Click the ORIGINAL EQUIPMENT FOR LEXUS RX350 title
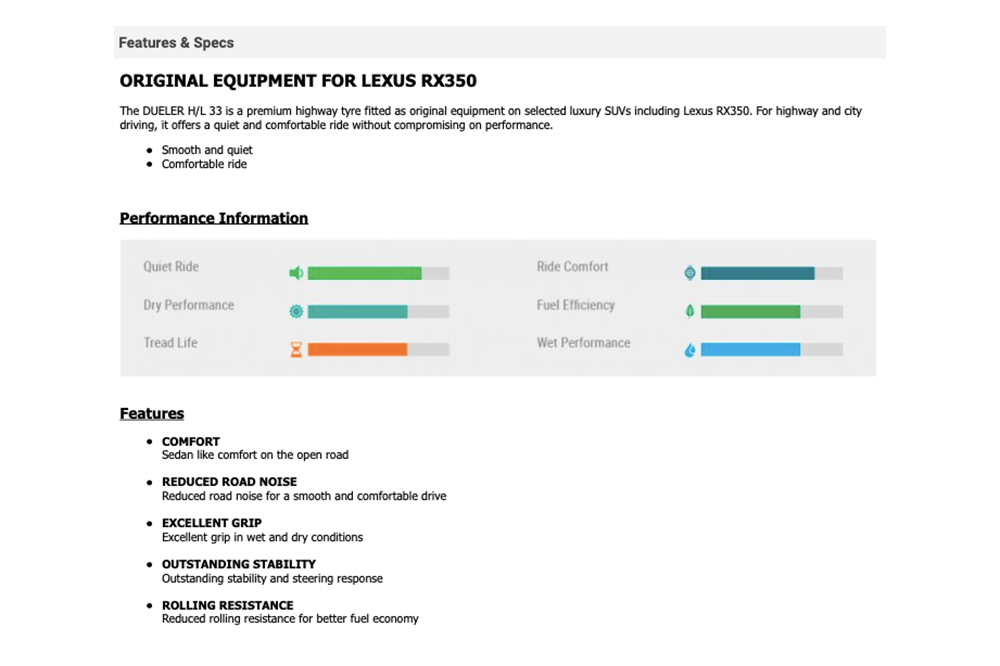The height and width of the screenshot is (666, 1000). click(x=298, y=81)
